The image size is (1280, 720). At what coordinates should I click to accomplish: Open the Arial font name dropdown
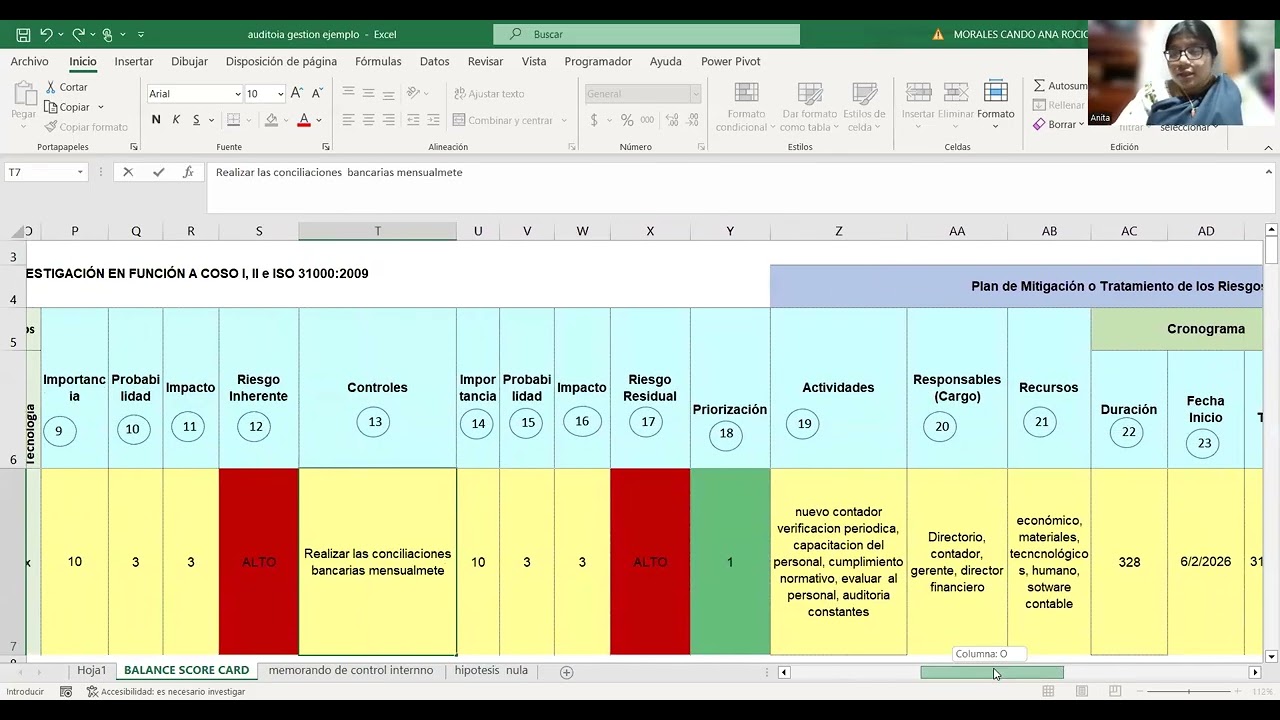237,94
